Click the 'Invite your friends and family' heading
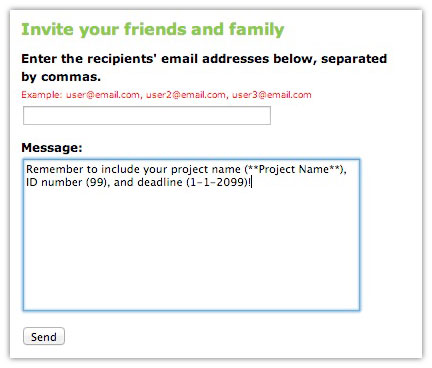The width and height of the screenshot is (432, 368). pos(153,29)
